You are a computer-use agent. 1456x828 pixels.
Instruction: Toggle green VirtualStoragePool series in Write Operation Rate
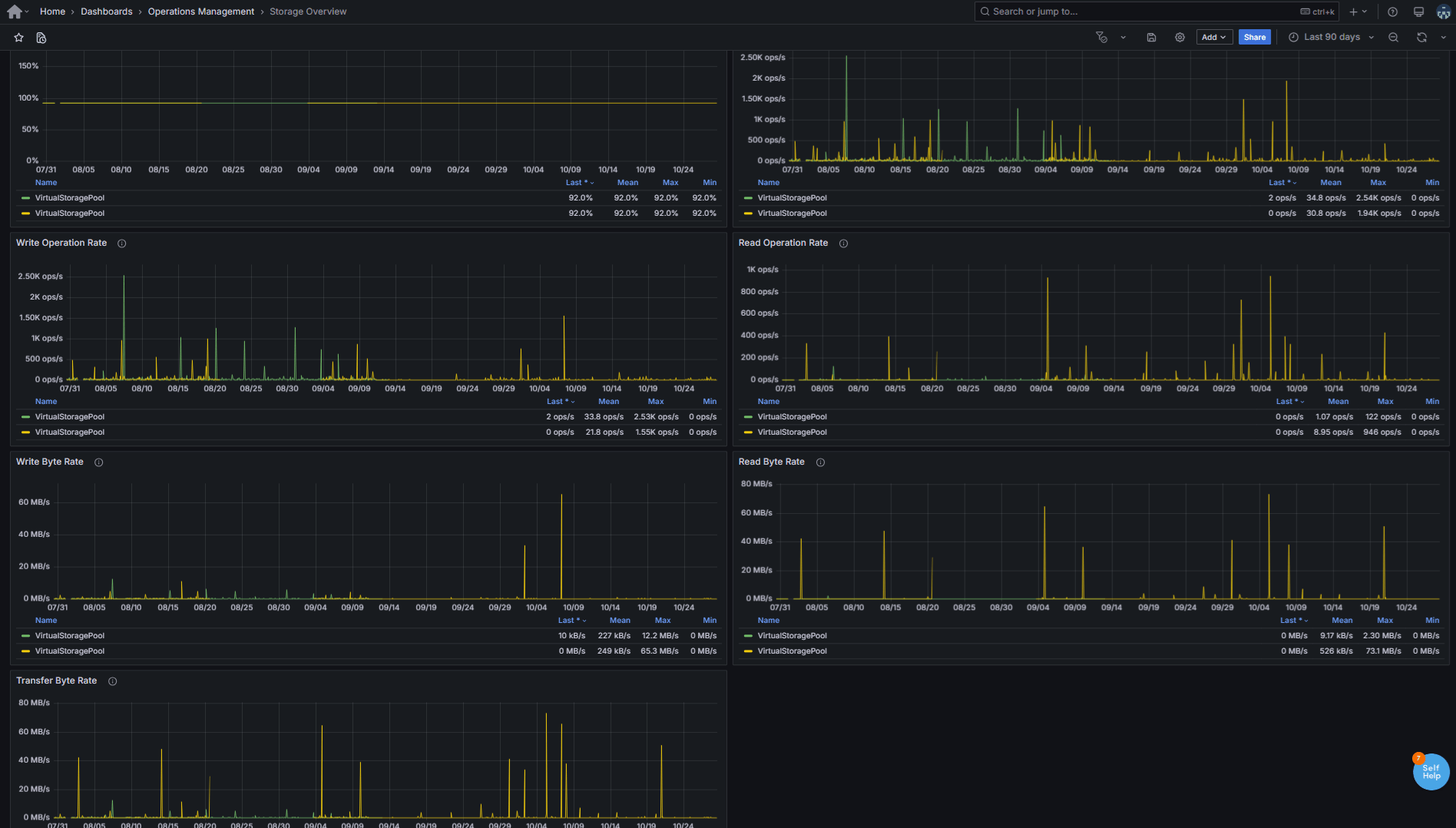pos(69,417)
